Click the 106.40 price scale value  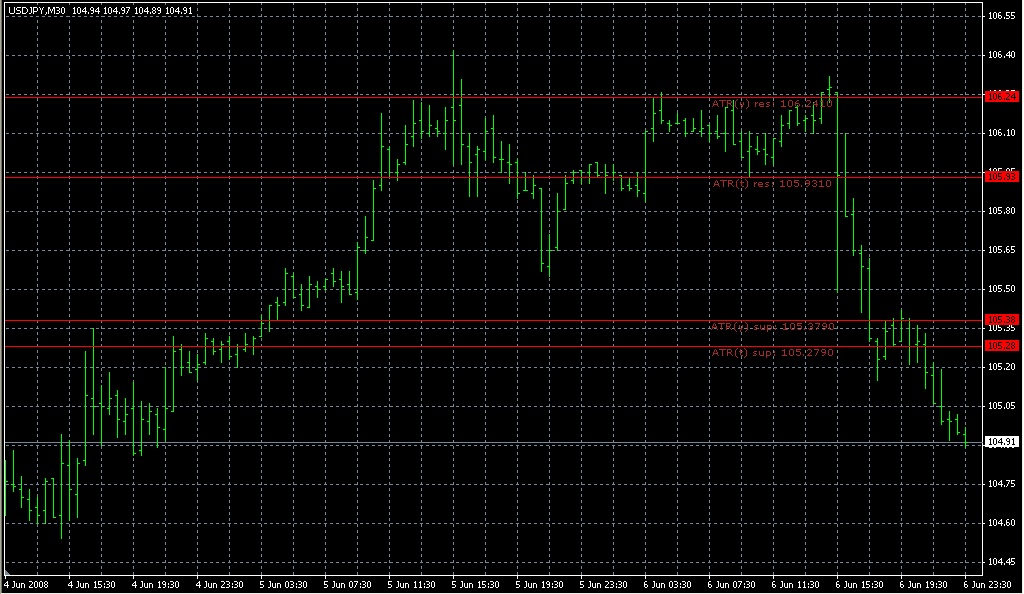click(x=1001, y=55)
